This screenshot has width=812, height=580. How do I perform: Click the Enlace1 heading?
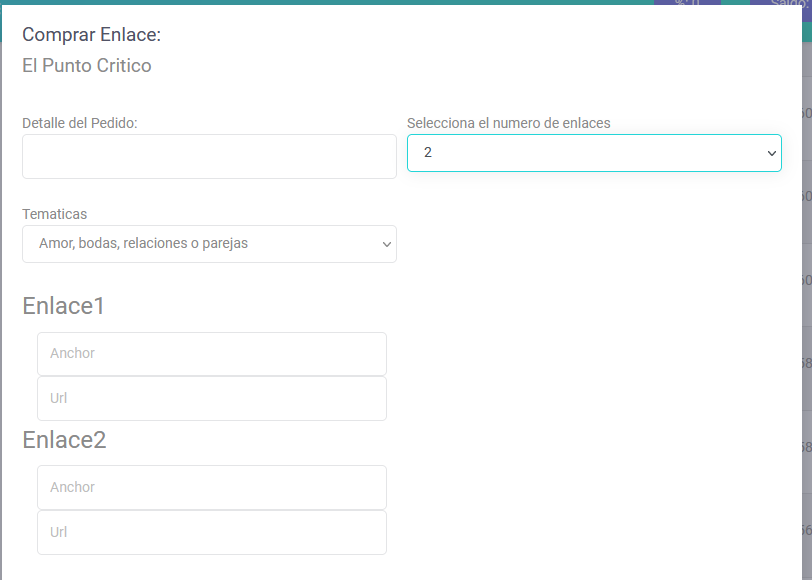click(63, 306)
